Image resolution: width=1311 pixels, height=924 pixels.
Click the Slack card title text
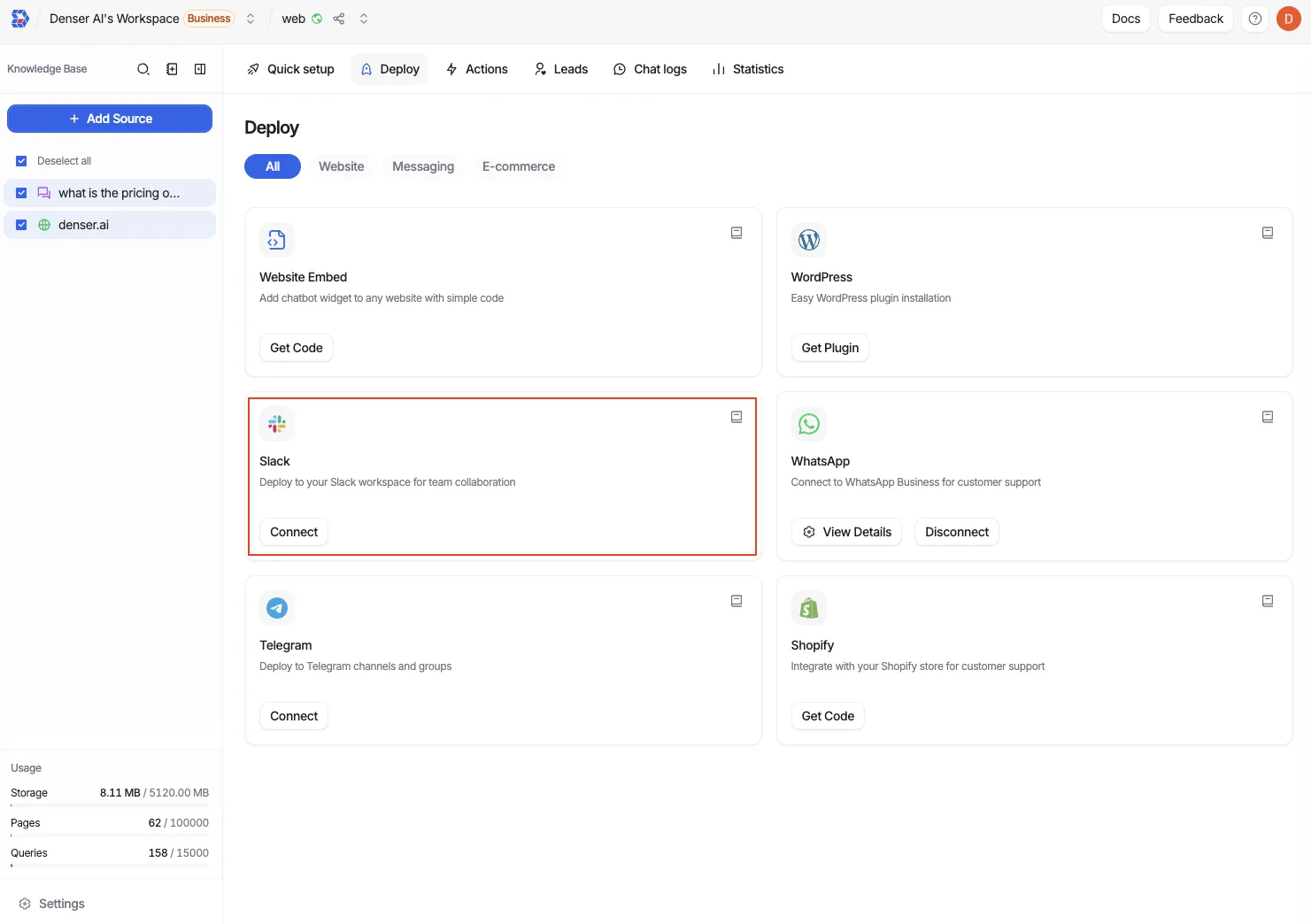click(x=274, y=461)
